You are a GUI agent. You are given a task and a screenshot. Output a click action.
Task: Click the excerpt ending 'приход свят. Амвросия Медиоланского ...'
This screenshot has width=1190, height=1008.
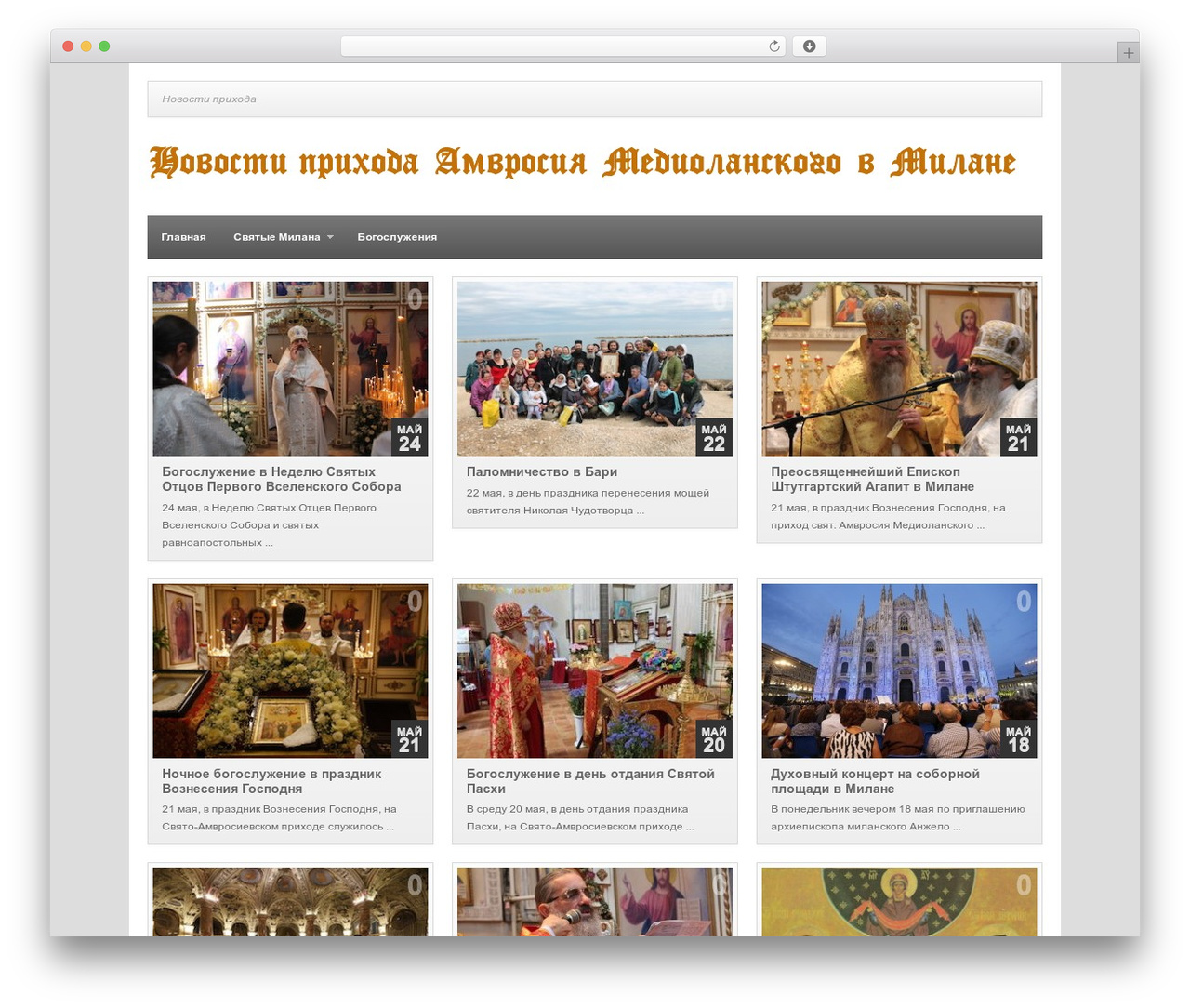[888, 516]
